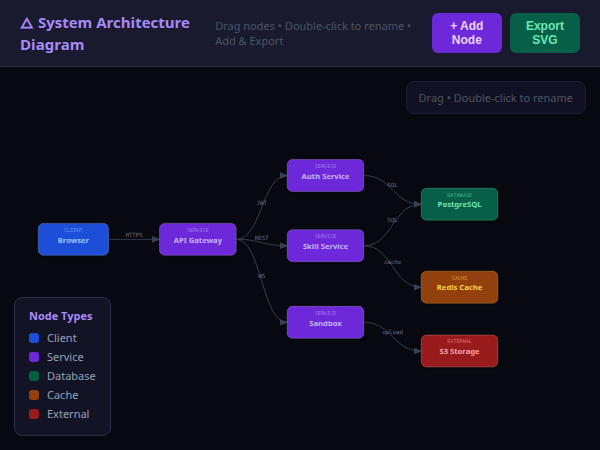
Task: Click the HTTPS edge label
Action: 134,235
